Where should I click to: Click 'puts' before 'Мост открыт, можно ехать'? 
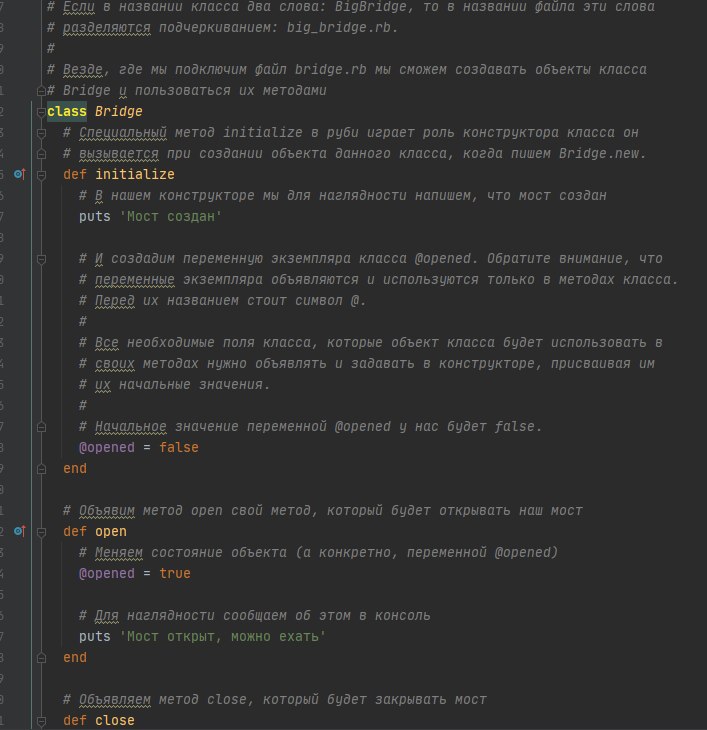pos(94,636)
